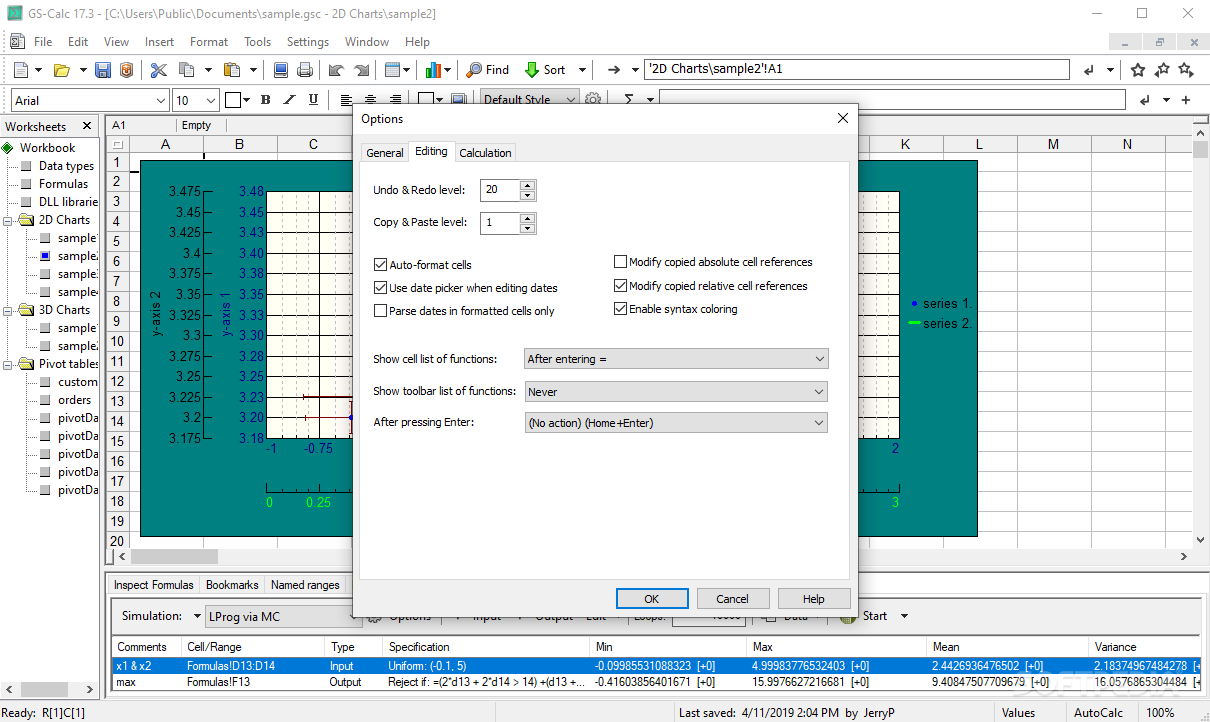Toggle Use date picker when editing dates
Image resolution: width=1210 pixels, height=722 pixels.
[x=380, y=288]
